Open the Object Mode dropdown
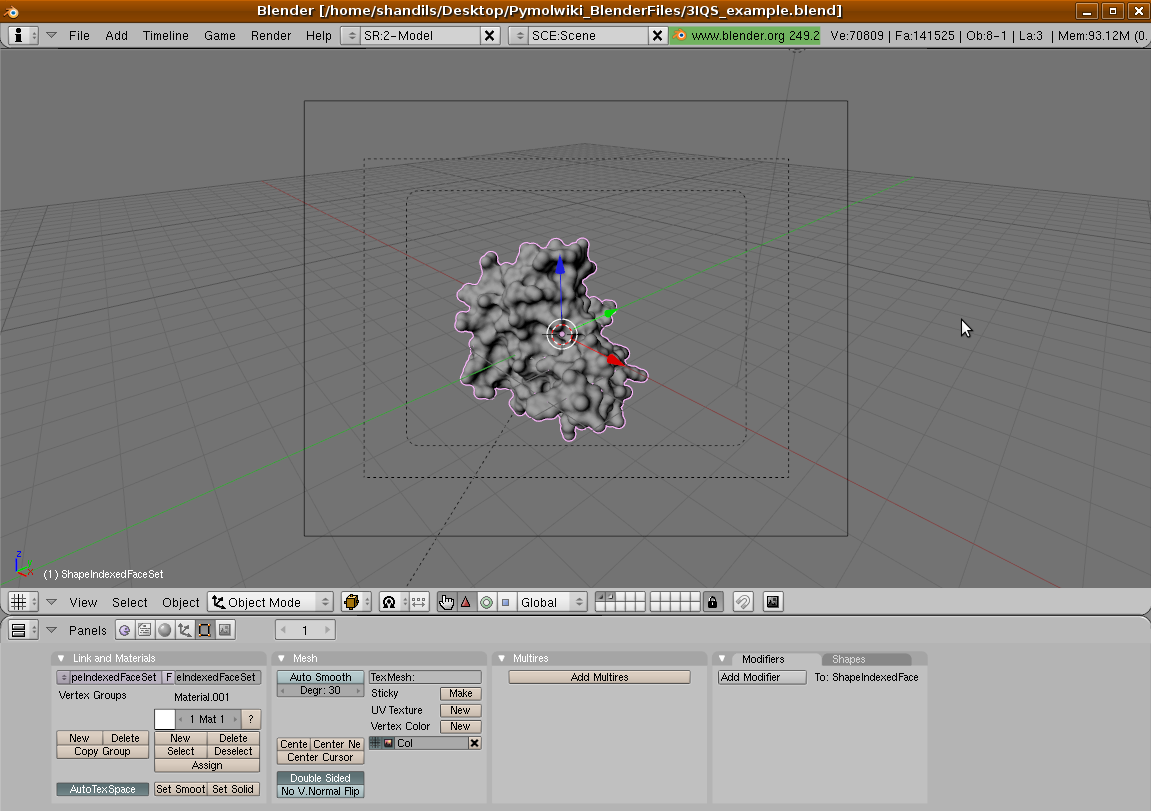This screenshot has width=1151, height=811. click(x=271, y=602)
